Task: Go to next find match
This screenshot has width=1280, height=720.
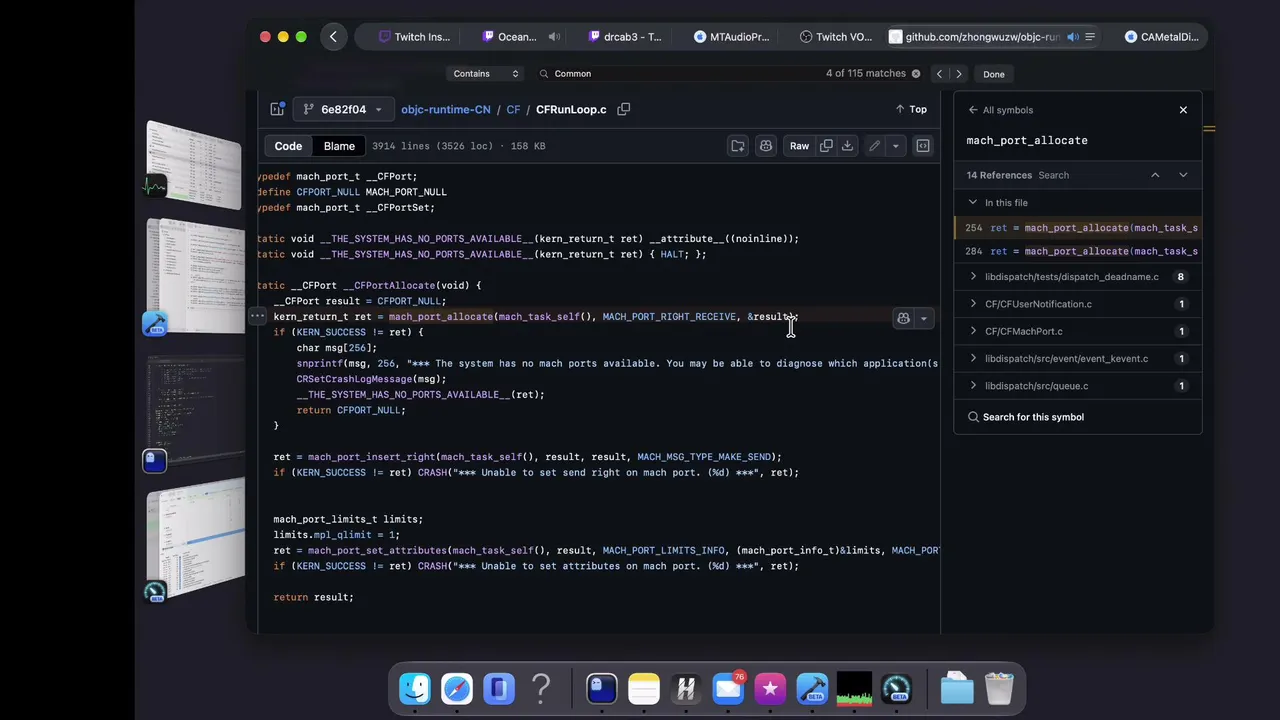Action: click(958, 73)
